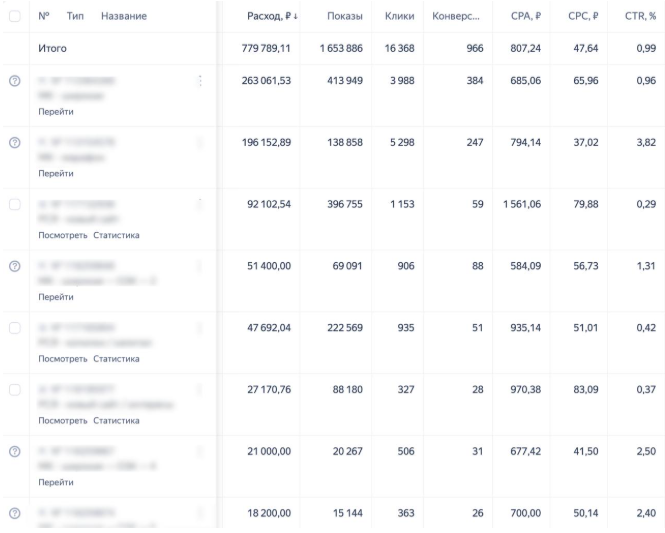Click the question-mark icon beside the 51 400,00 campaign
The width and height of the screenshot is (665, 533).
point(14,266)
